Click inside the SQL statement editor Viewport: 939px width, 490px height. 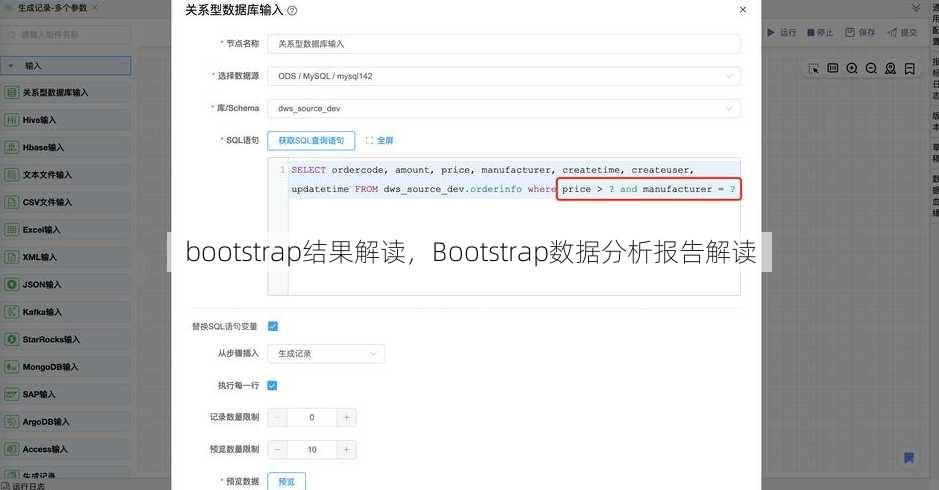pyautogui.click(x=504, y=226)
